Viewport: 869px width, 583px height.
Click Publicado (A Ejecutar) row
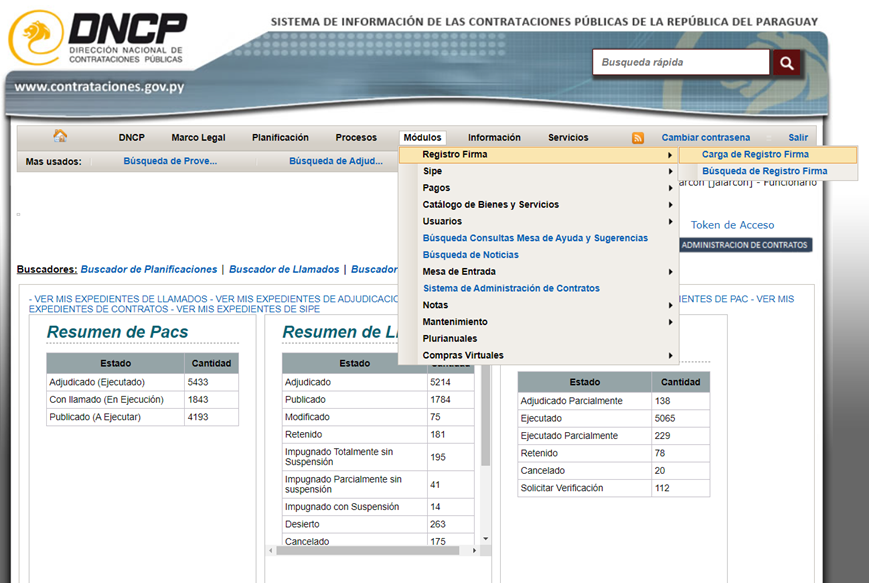pyautogui.click(x=142, y=417)
